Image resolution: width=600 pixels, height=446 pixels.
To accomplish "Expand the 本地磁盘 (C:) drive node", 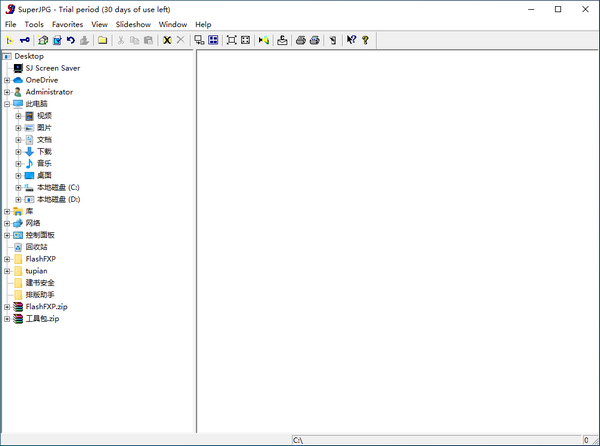I will pyautogui.click(x=18, y=187).
